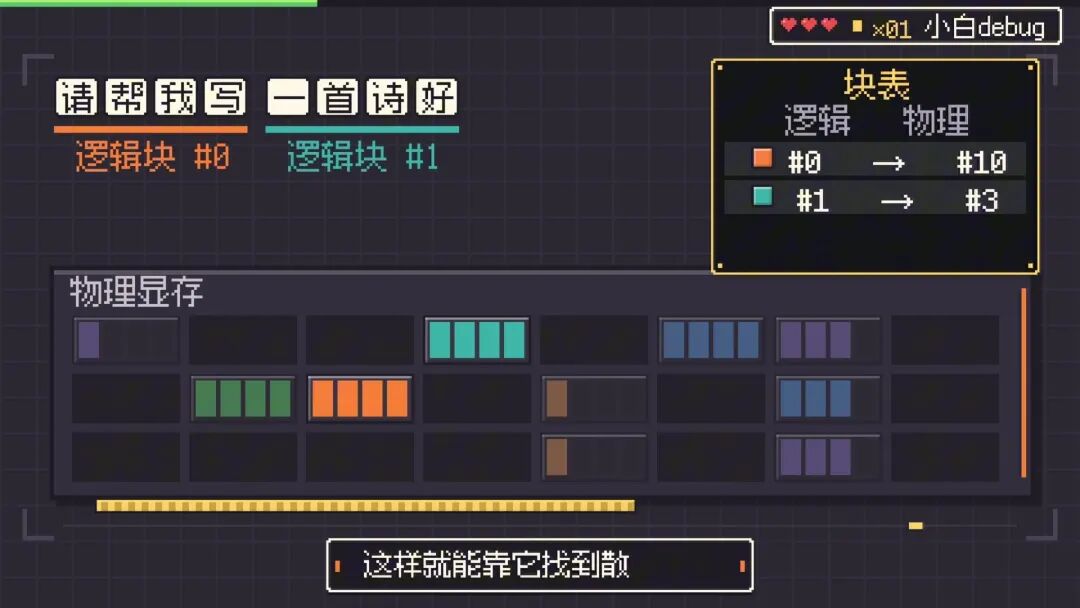Click the 逻辑 column header
The width and height of the screenshot is (1080, 608).
tap(818, 121)
